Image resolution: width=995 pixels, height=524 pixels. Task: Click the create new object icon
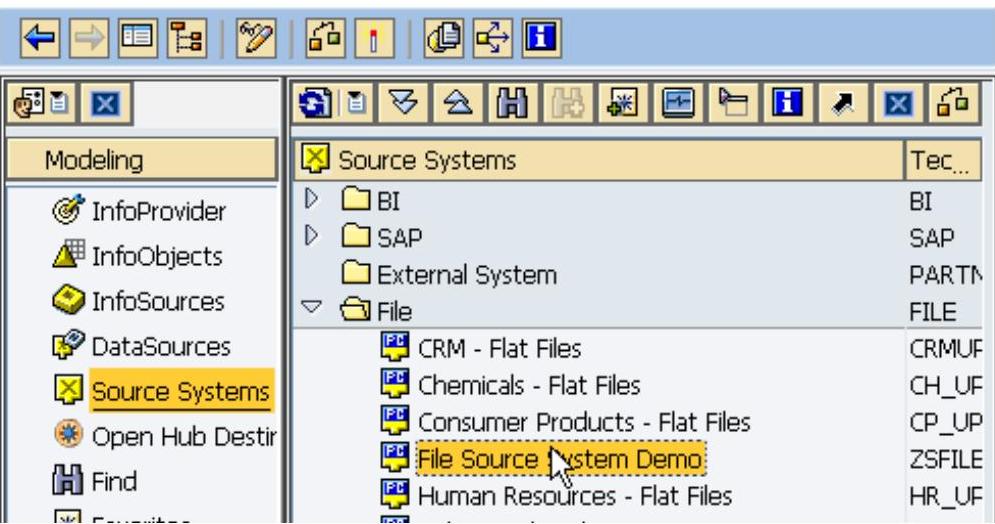click(x=623, y=103)
